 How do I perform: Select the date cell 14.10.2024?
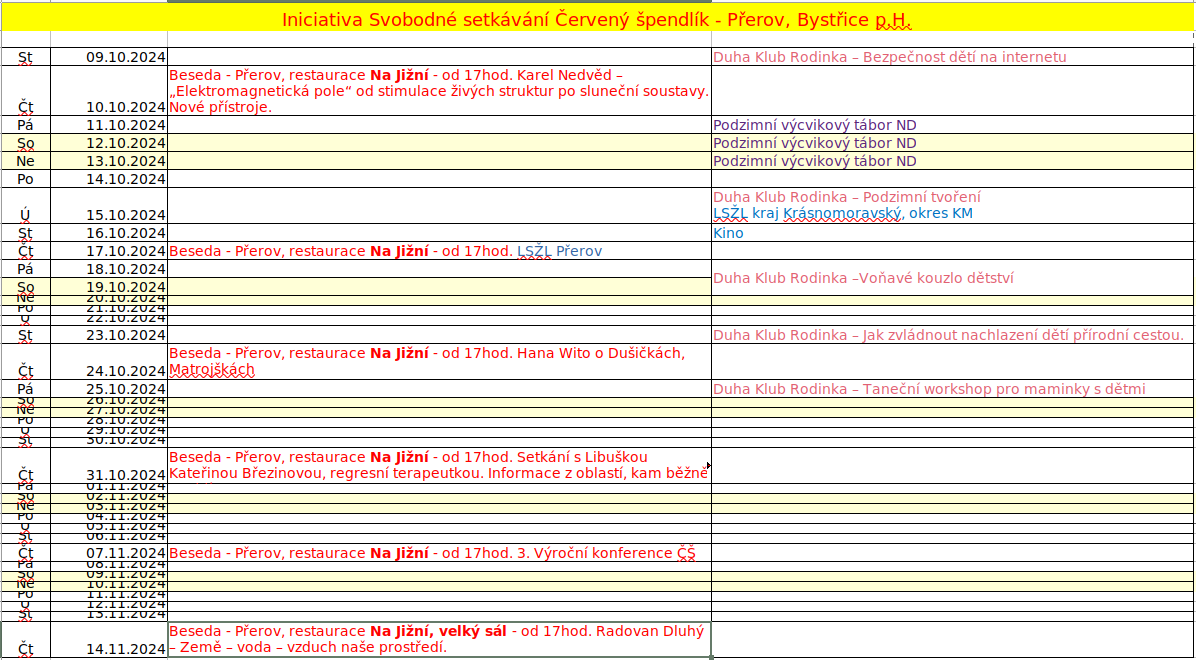coord(109,179)
